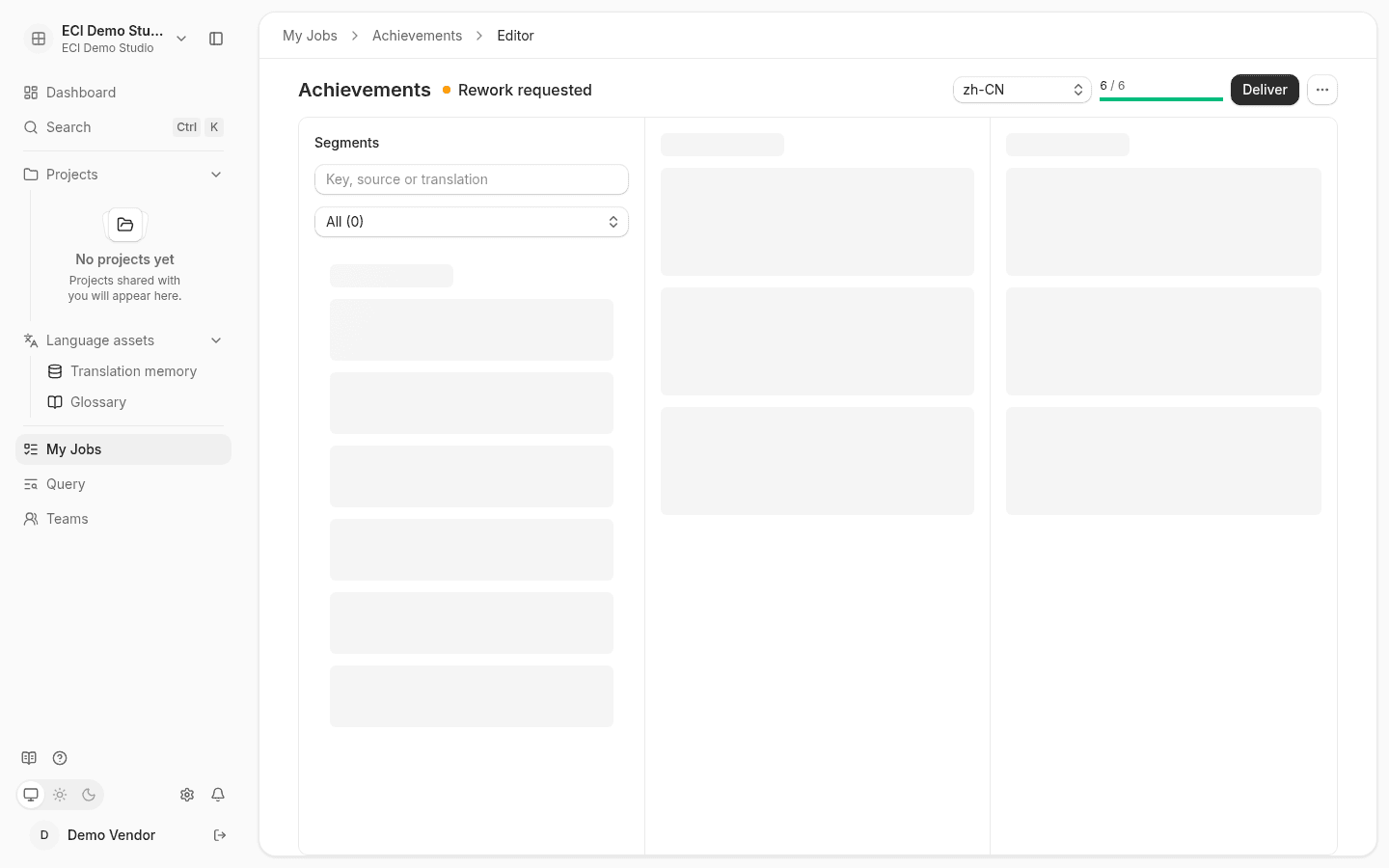The height and width of the screenshot is (868, 1389).
Task: Click the Search magnifier icon
Action: point(31,127)
